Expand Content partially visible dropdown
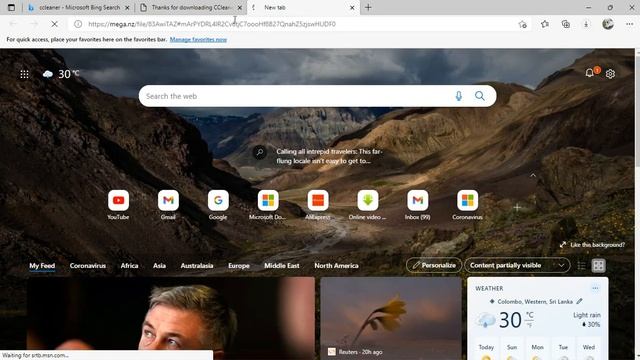Image resolution: width=640 pixels, height=360 pixels. click(517, 265)
